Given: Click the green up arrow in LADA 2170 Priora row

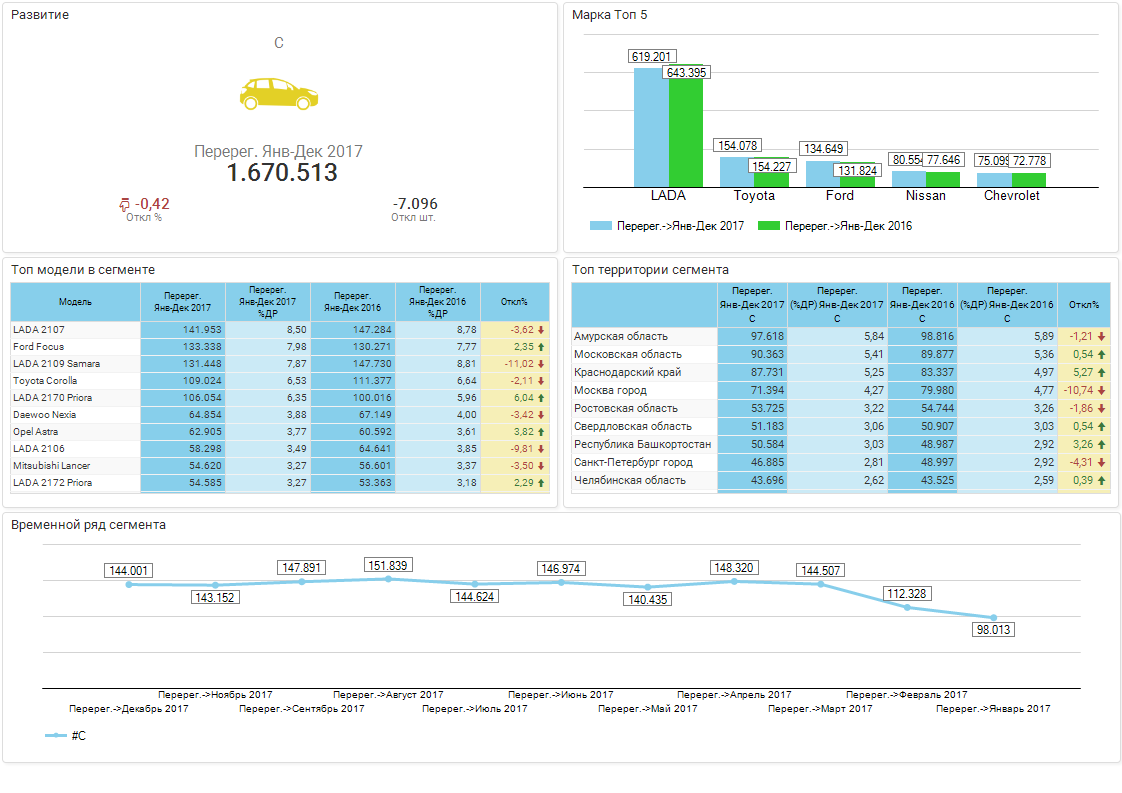Looking at the screenshot, I should (x=541, y=398).
